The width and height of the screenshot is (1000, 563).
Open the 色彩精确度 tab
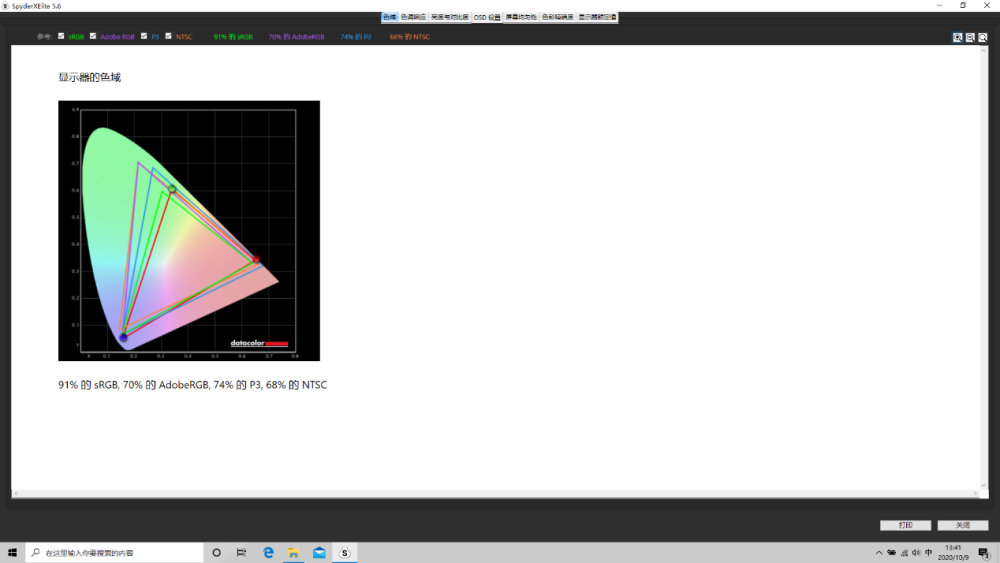pyautogui.click(x=557, y=17)
